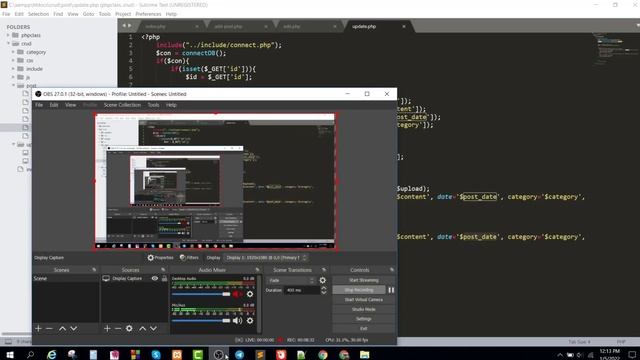
Task: Add a new source with plus icon in Sources panel
Action: click(x=107, y=328)
